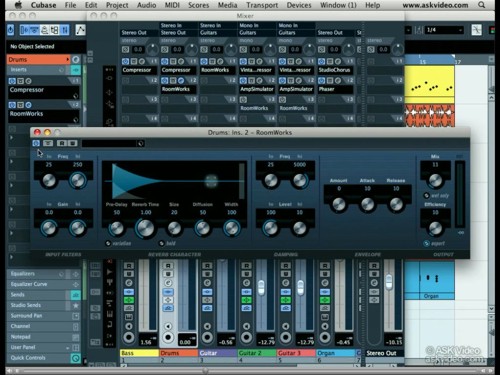Viewport: 500px width, 375px height.
Task: Click the Bass channel input phase button
Action: coord(125,49)
